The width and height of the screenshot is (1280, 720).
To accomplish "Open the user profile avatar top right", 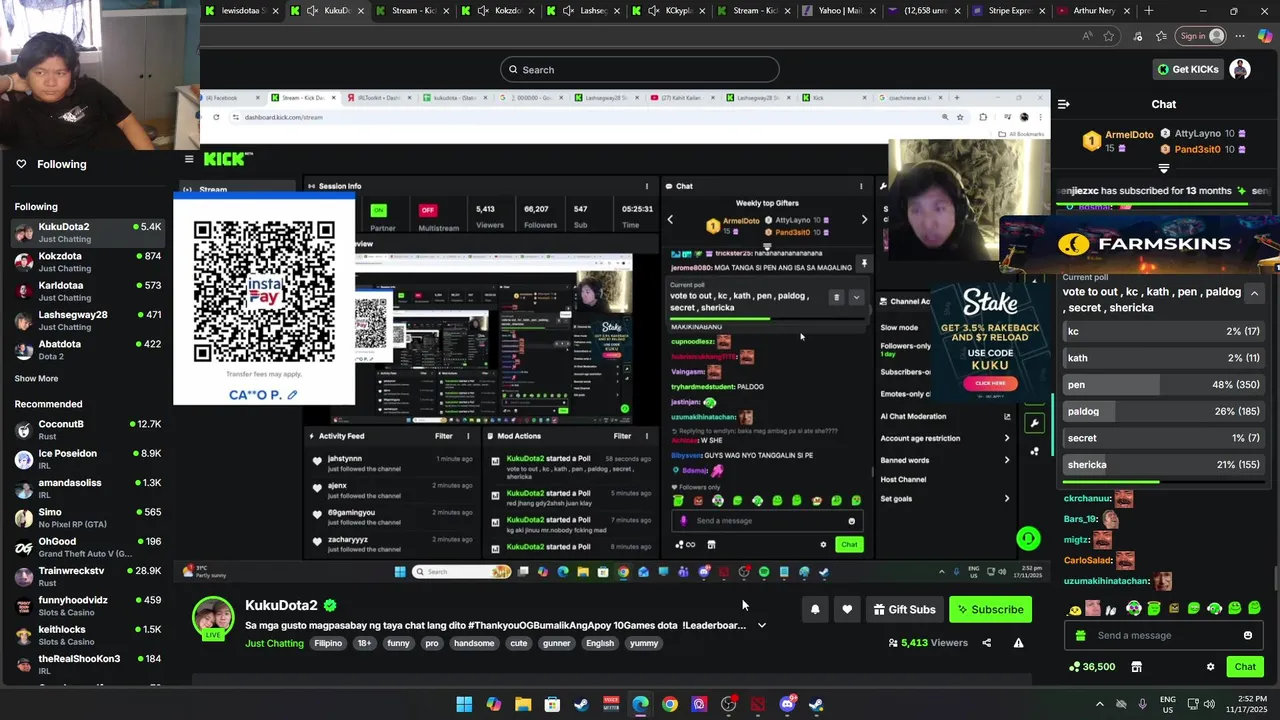I will [1240, 69].
